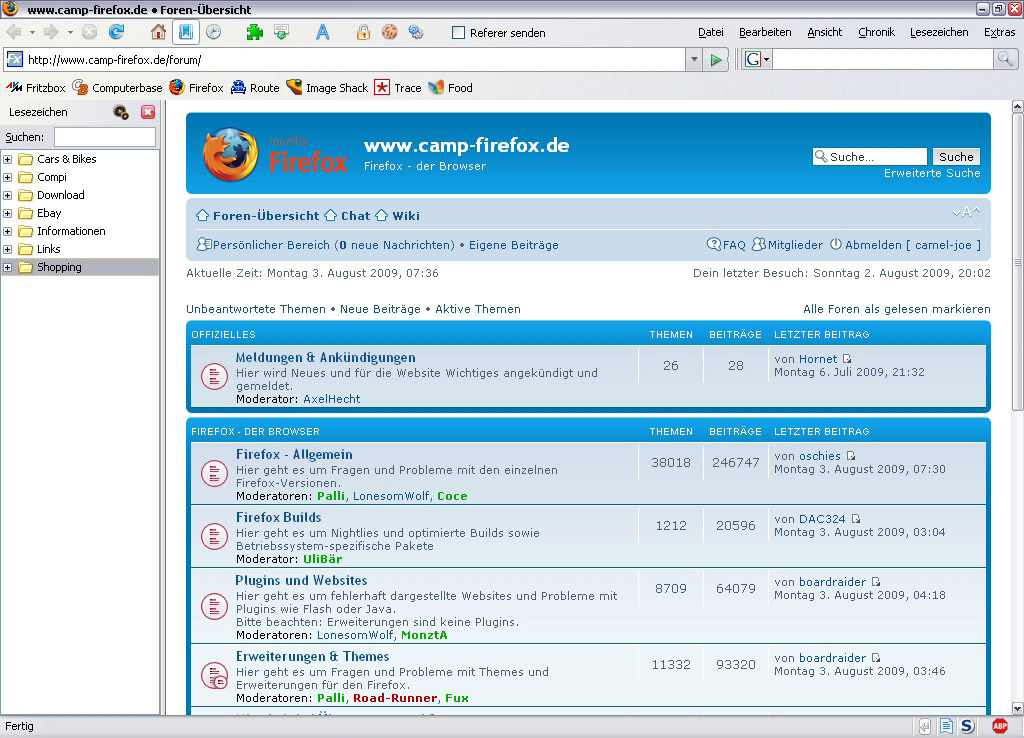Viewport: 1024px width, 738px height.
Task: Open the Firefox Builds forum
Action: click(x=279, y=517)
